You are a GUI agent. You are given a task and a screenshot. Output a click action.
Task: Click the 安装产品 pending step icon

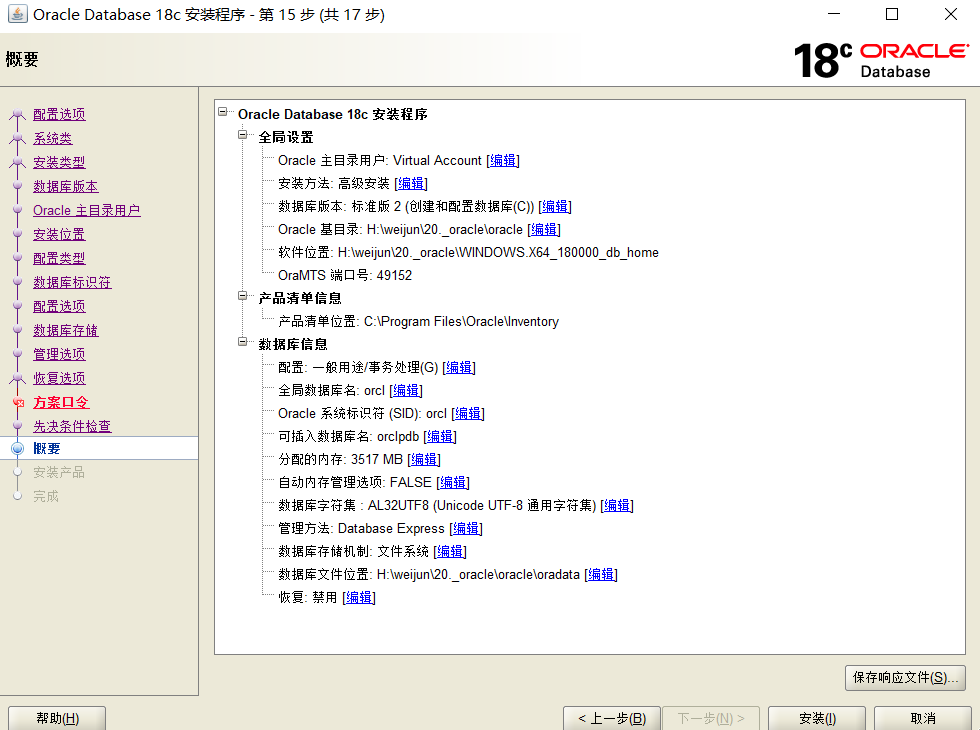(18, 472)
